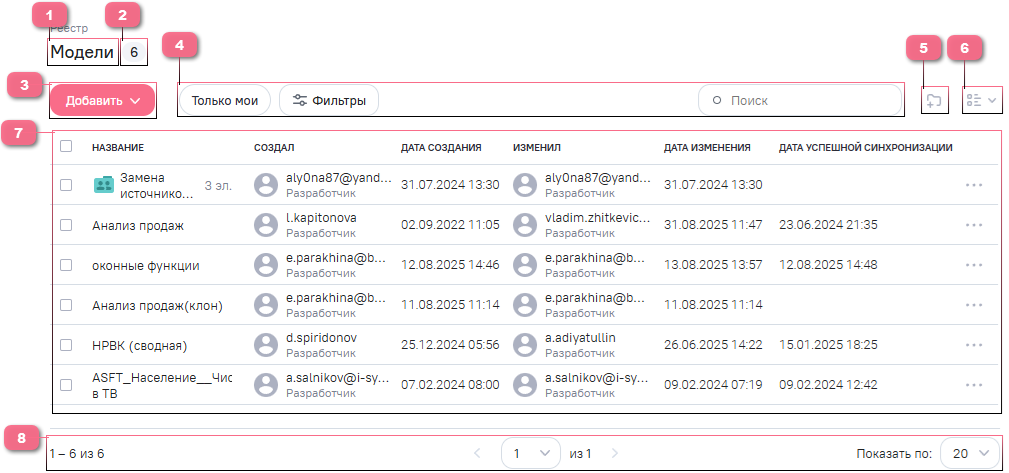Viewport: 1009px width, 473px height.
Task: Open the оконные функции model
Action: (x=145, y=265)
